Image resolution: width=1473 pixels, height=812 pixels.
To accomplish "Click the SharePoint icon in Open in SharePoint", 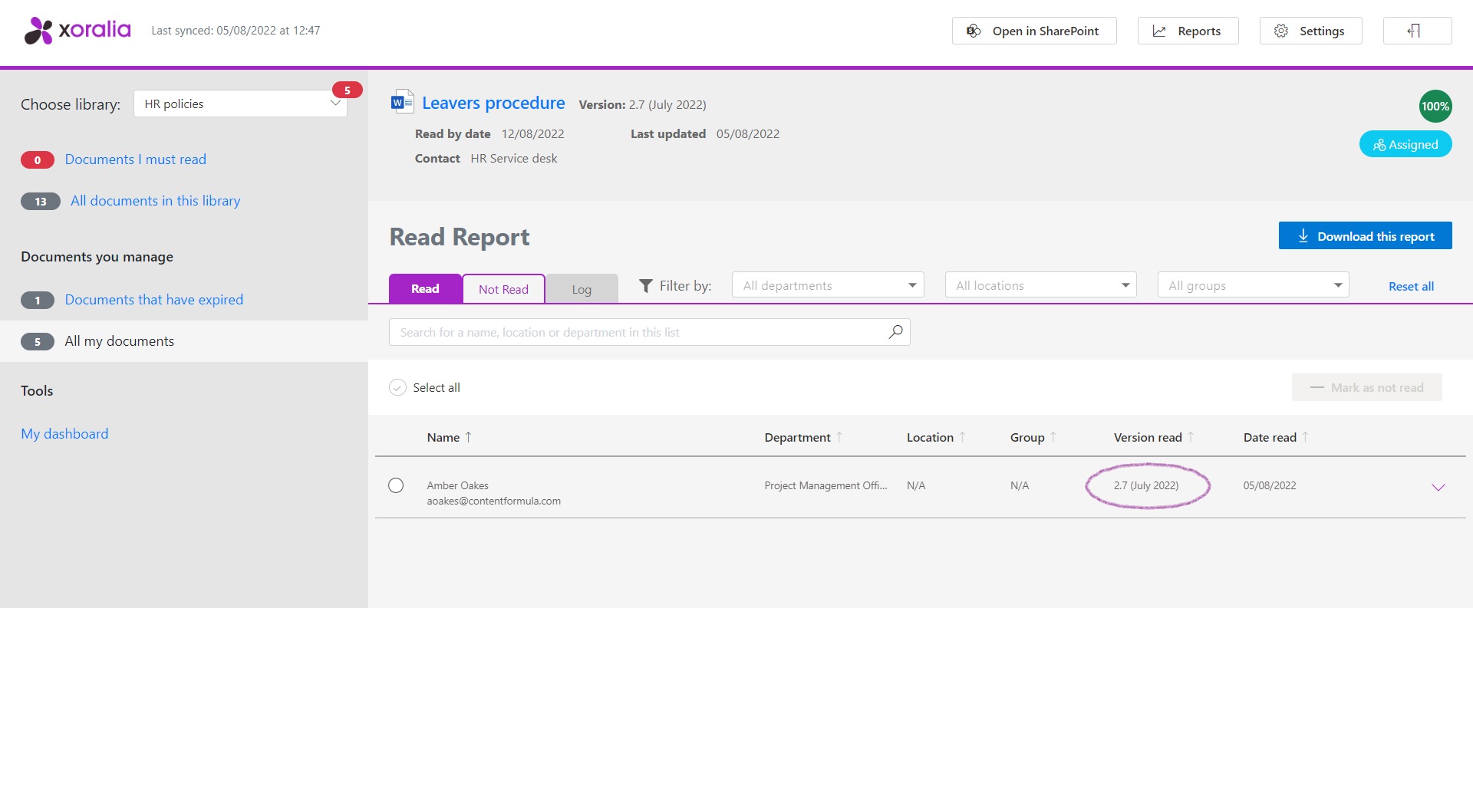I will 974,31.
